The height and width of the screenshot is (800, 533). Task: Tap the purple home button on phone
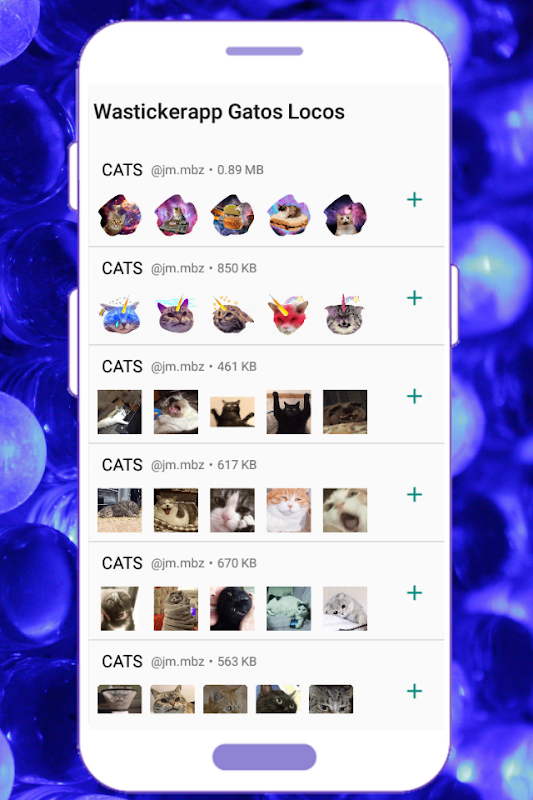coord(264,757)
